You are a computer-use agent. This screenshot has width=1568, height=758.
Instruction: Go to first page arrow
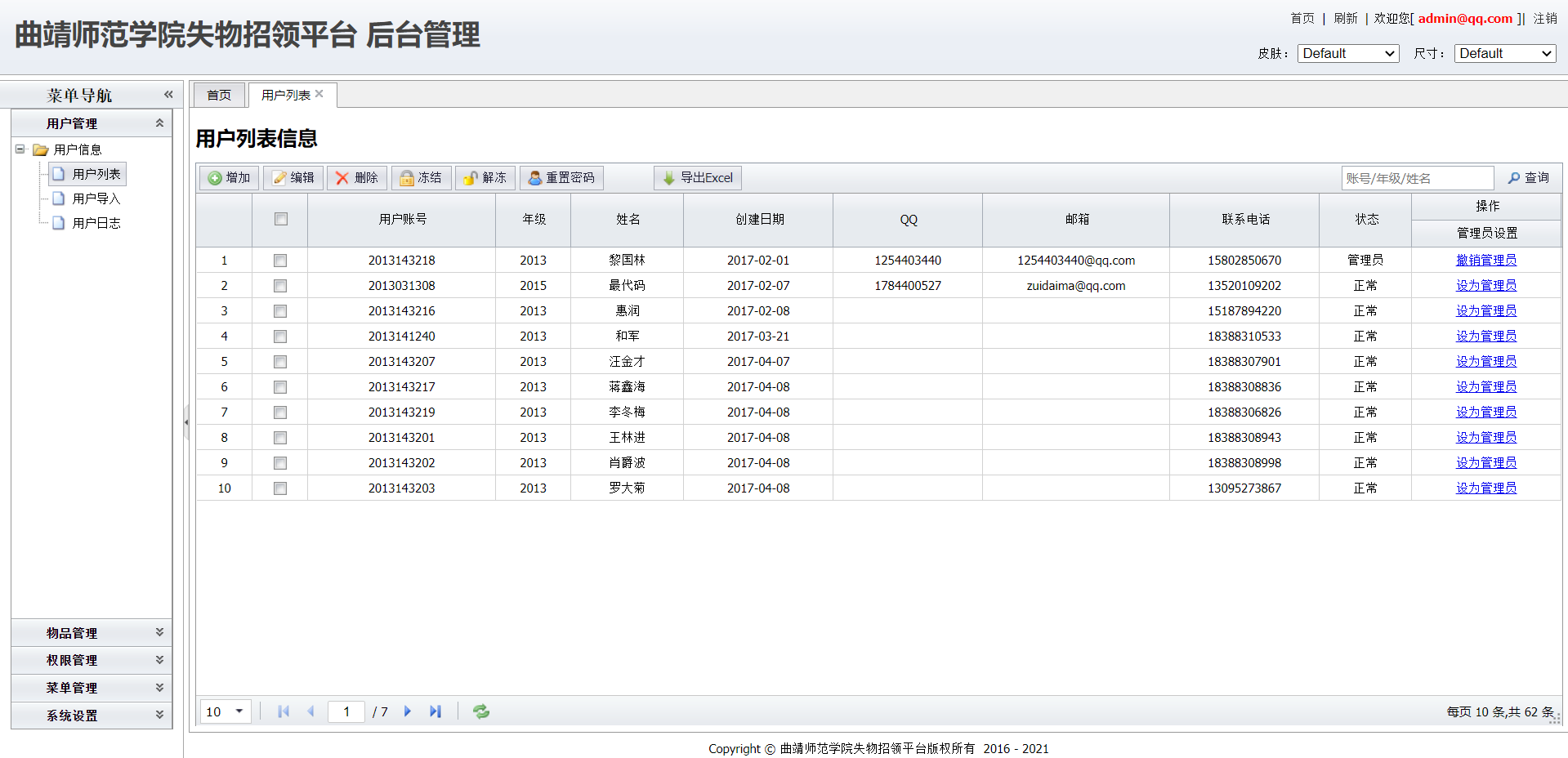[284, 711]
